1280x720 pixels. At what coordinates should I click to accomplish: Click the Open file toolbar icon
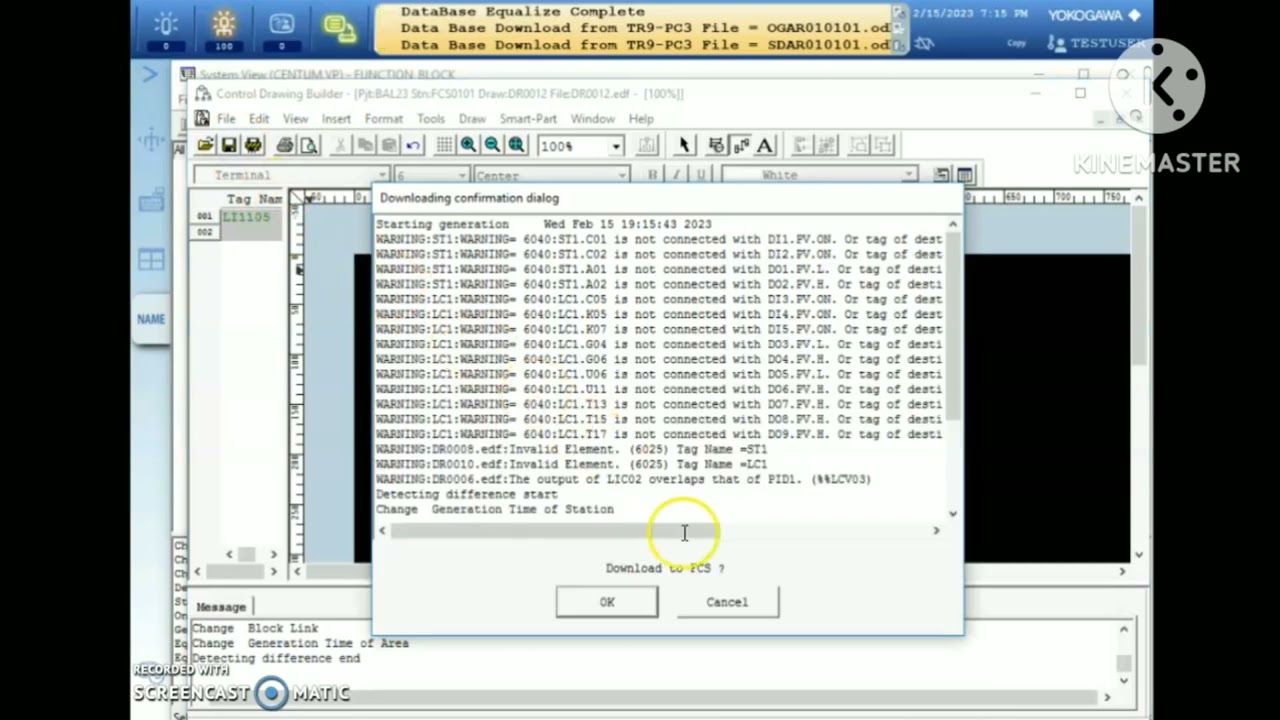[x=205, y=146]
